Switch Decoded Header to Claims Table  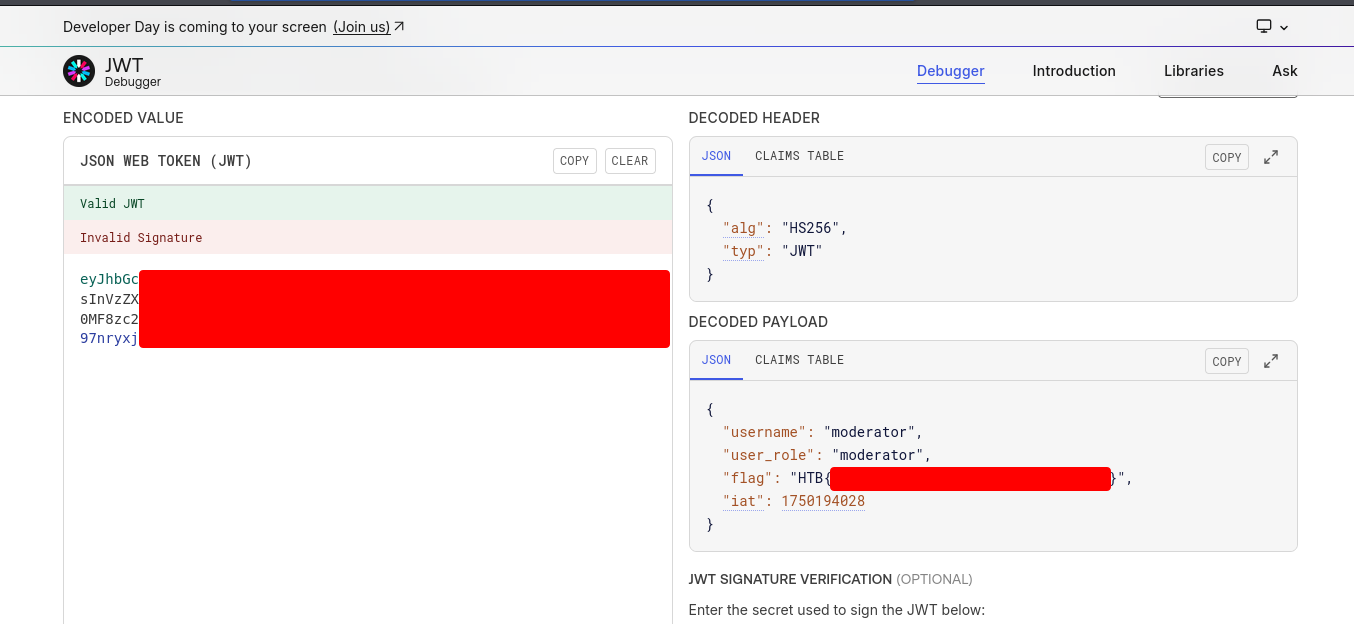pos(799,156)
